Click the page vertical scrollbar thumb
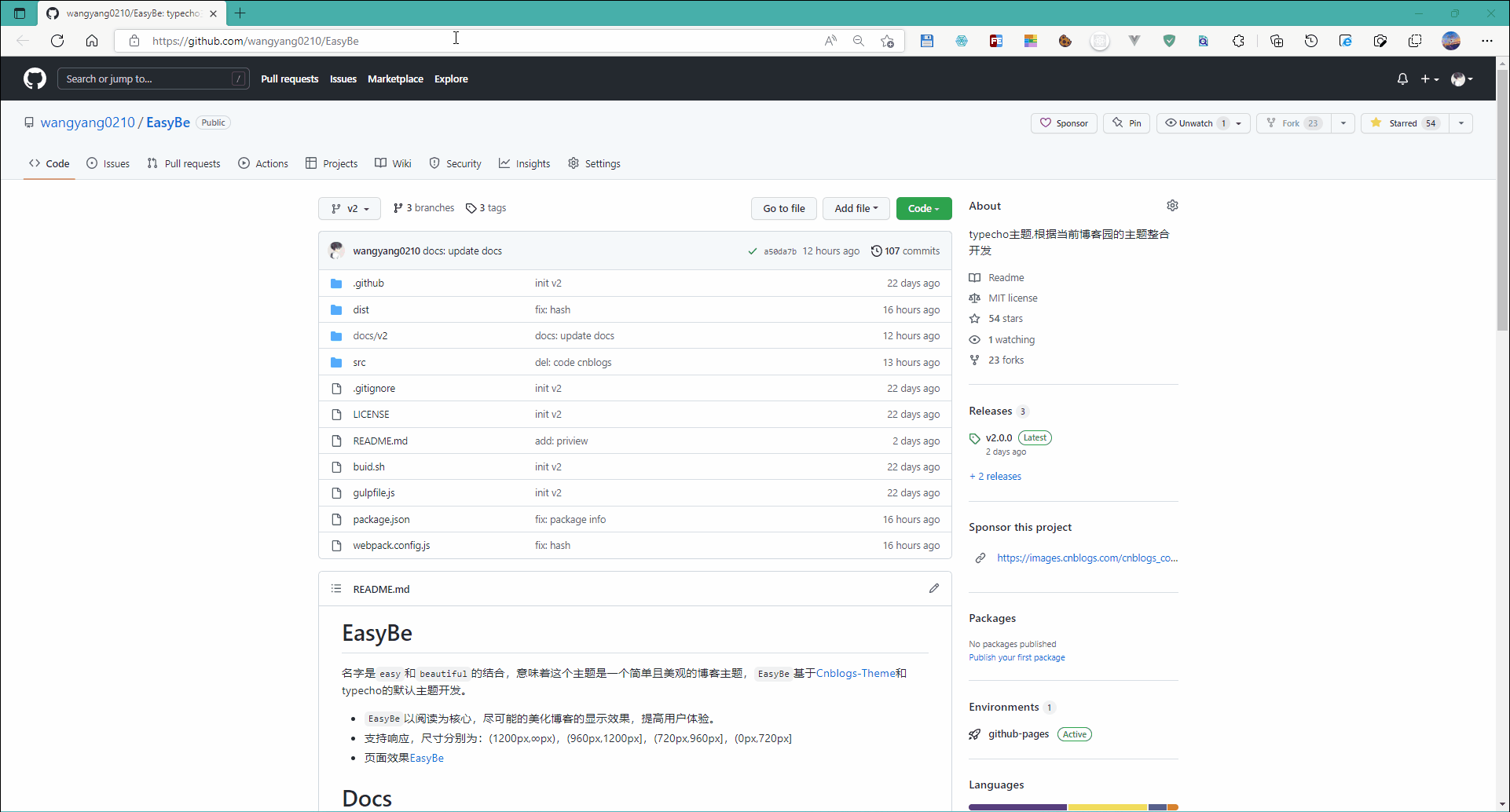 coord(1502,200)
